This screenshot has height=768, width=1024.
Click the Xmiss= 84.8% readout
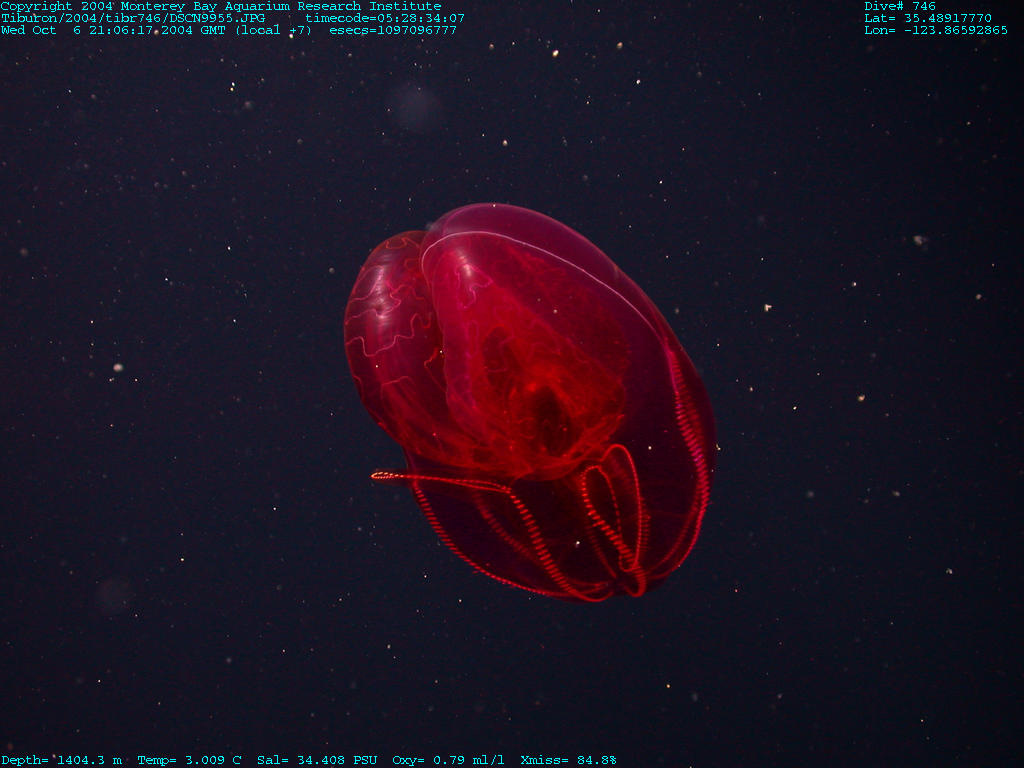pos(569,760)
